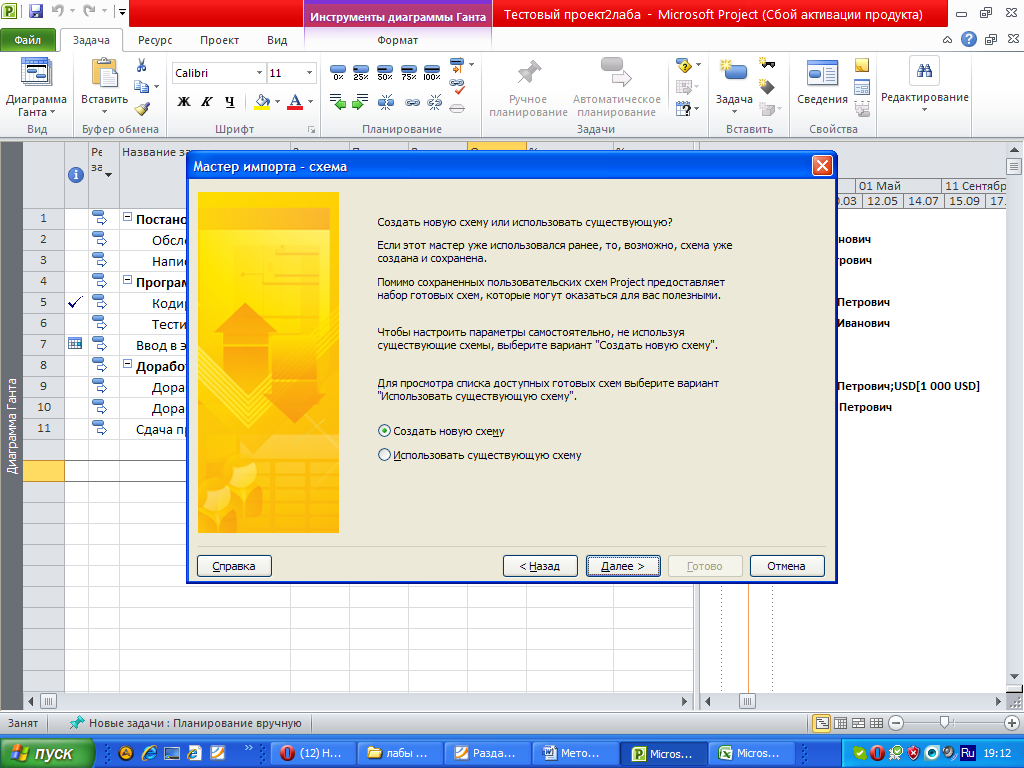Expand task mode column header dropdown
The image size is (1024, 768).
[108, 174]
